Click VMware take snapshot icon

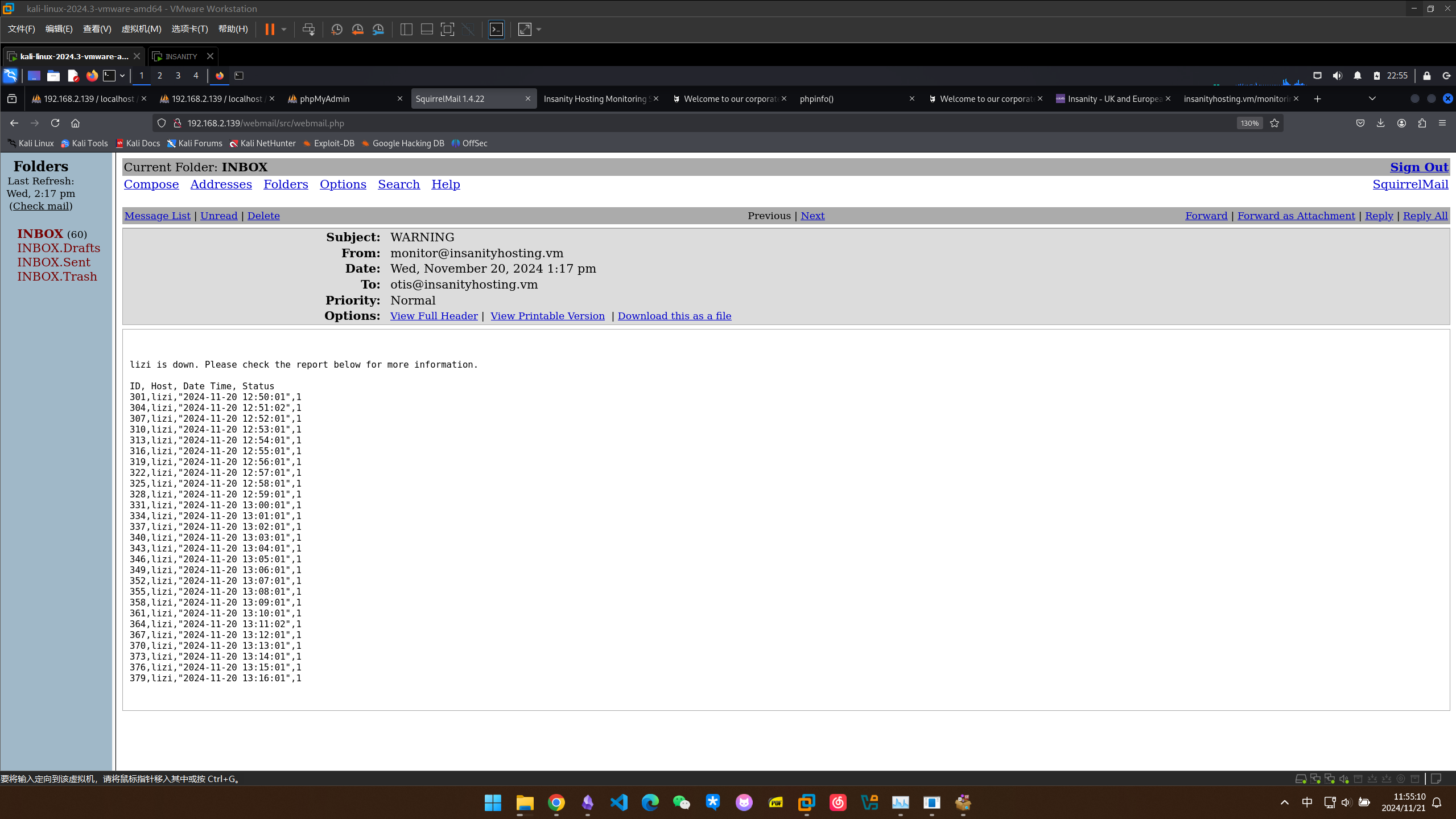pyautogui.click(x=337, y=30)
